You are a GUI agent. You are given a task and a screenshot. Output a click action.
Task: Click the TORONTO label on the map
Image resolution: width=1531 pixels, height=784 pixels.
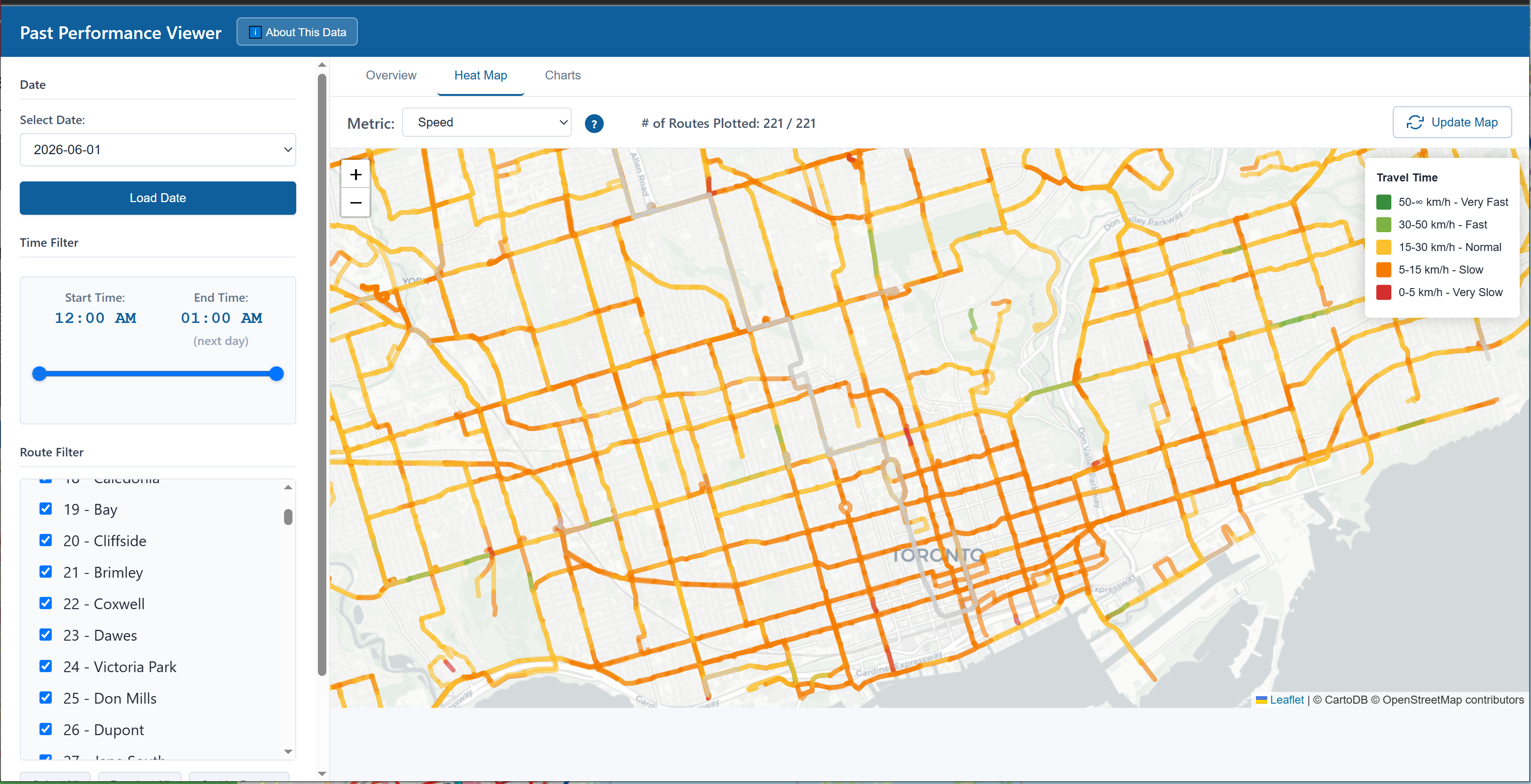tap(939, 556)
